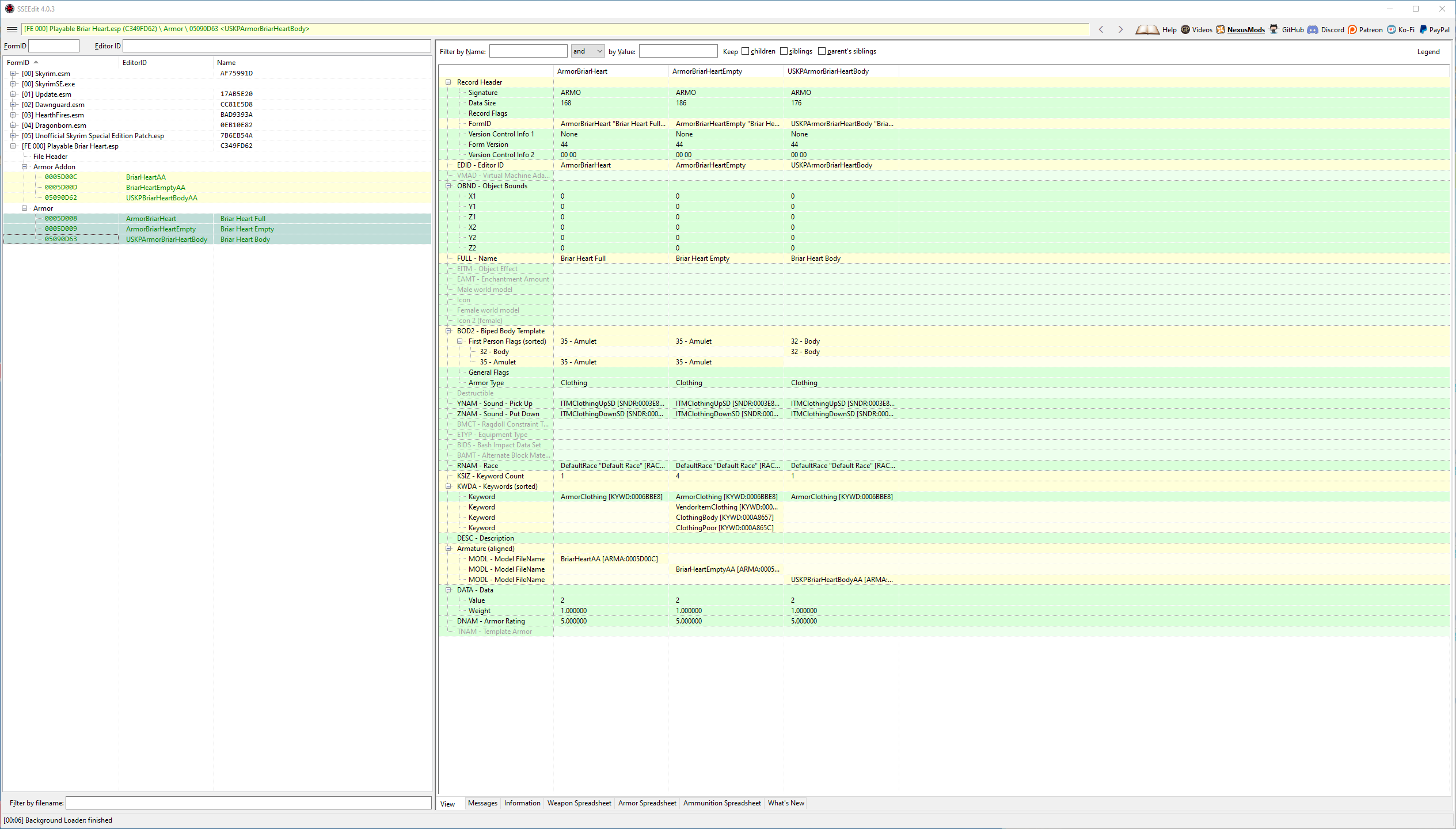Open the Patreon icon link
This screenshot has height=829, width=1456.
pyautogui.click(x=1352, y=29)
